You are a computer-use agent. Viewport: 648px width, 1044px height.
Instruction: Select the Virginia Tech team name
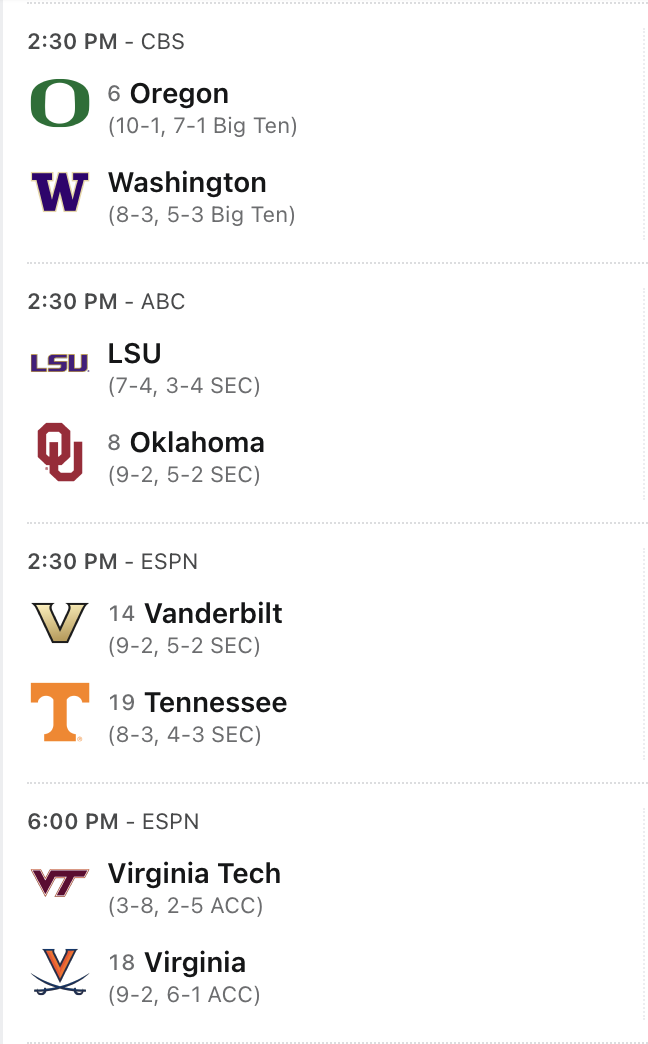[194, 874]
